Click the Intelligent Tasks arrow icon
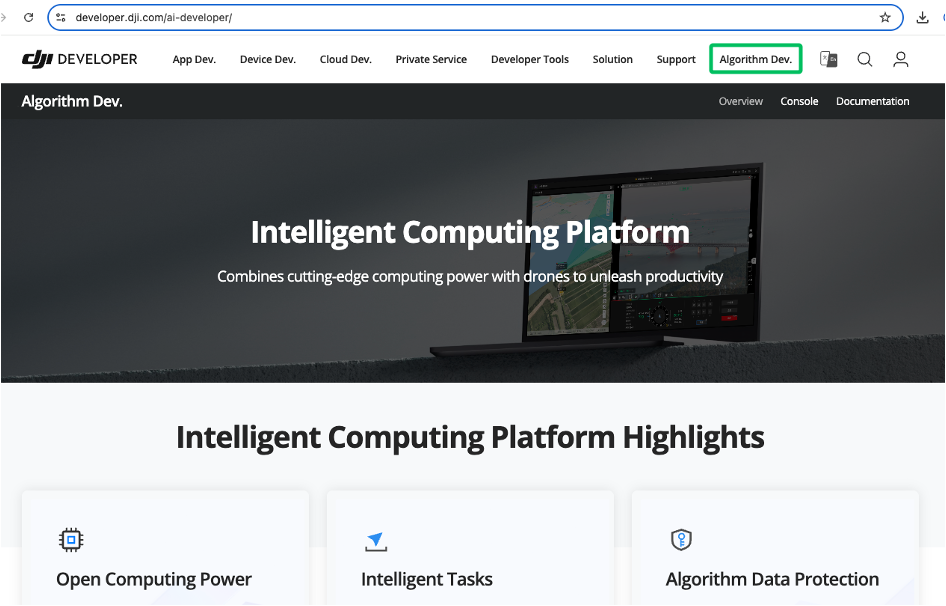 point(376,541)
